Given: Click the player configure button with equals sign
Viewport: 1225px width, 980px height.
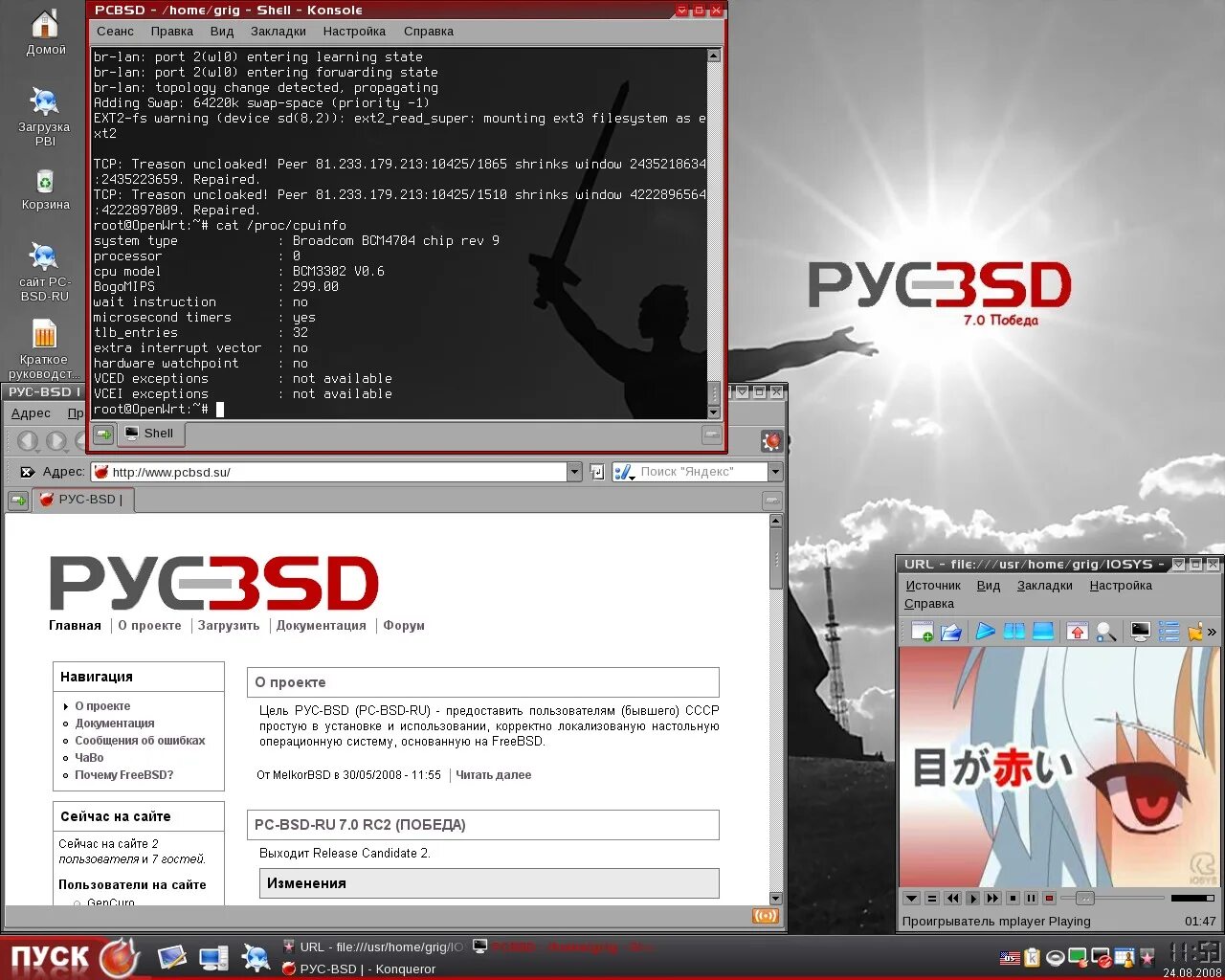Looking at the screenshot, I should click(x=931, y=899).
